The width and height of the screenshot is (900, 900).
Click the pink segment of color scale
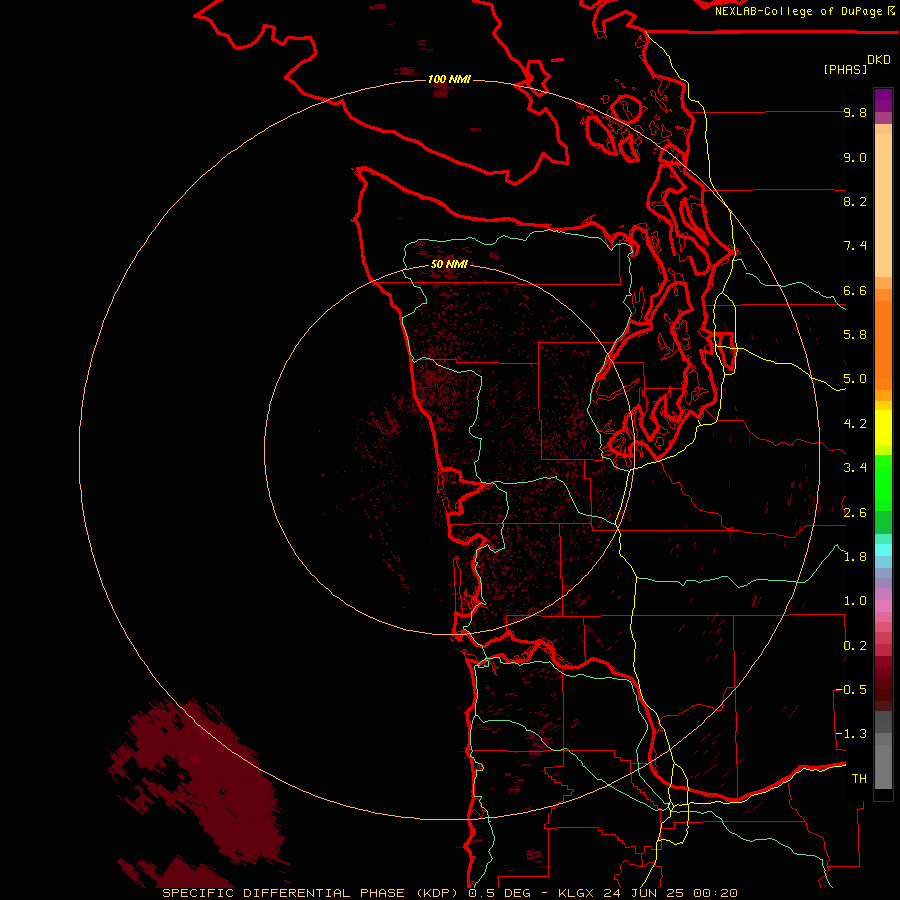pos(883,606)
